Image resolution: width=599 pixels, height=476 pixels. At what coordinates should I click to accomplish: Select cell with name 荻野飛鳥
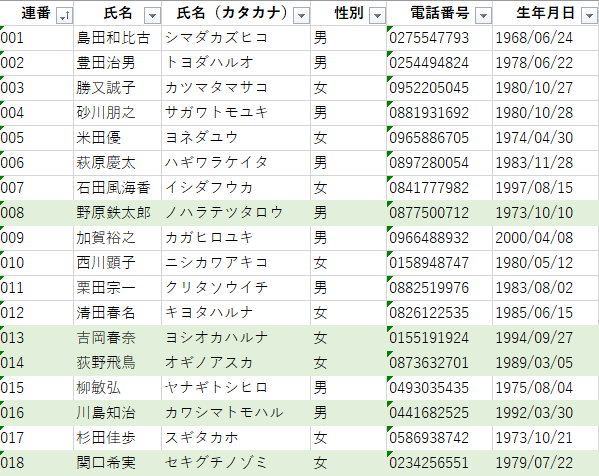point(118,363)
